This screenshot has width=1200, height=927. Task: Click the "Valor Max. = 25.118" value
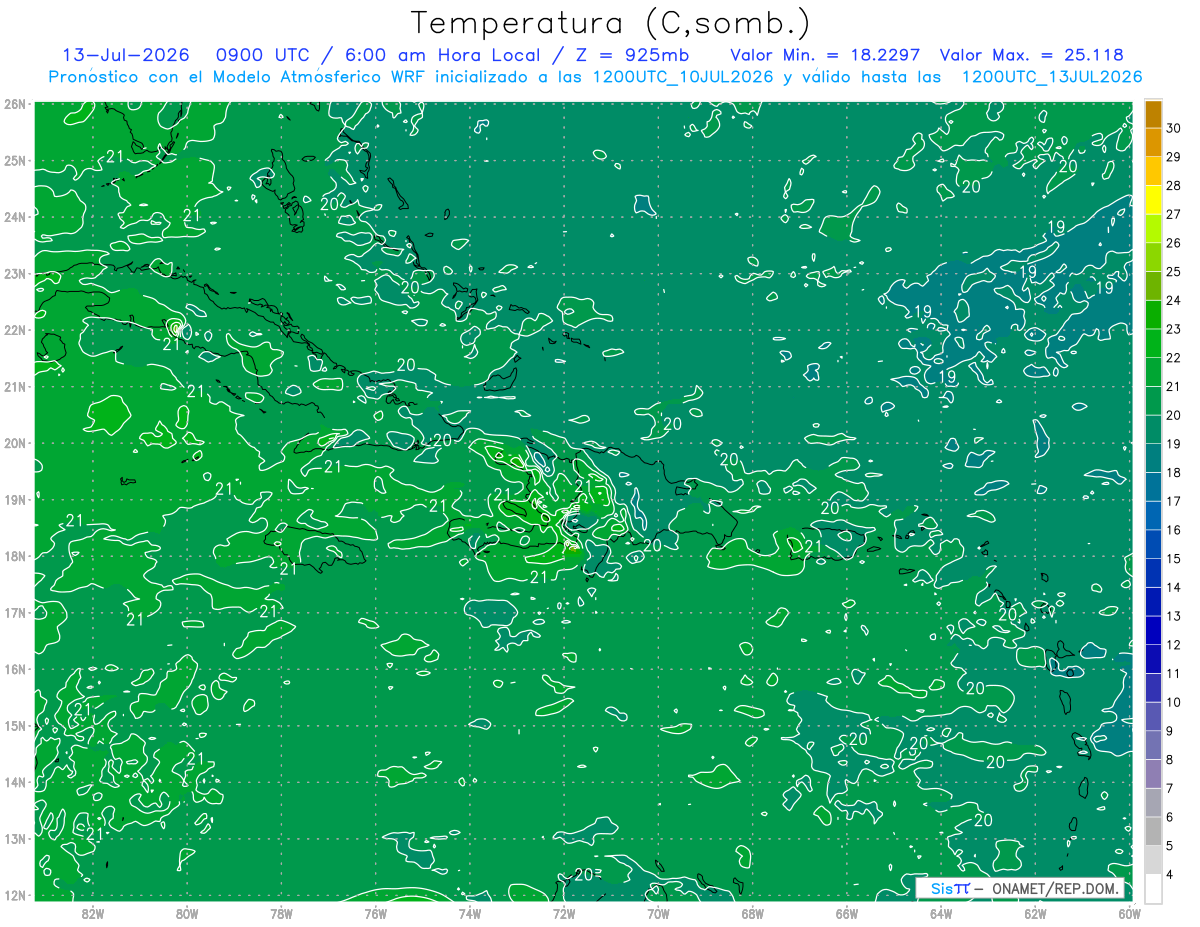[1032, 56]
